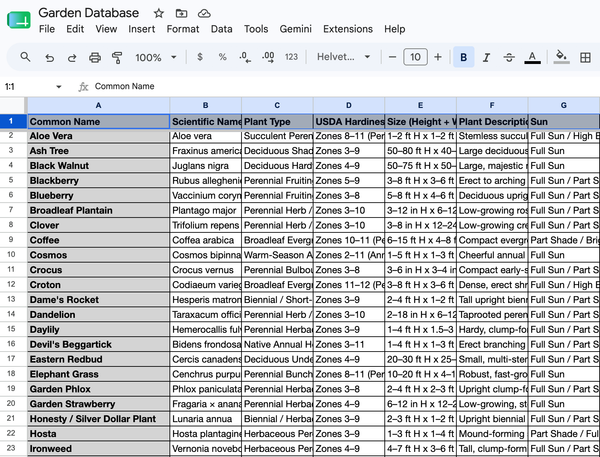
Task: Select column D header
Action: click(x=349, y=105)
